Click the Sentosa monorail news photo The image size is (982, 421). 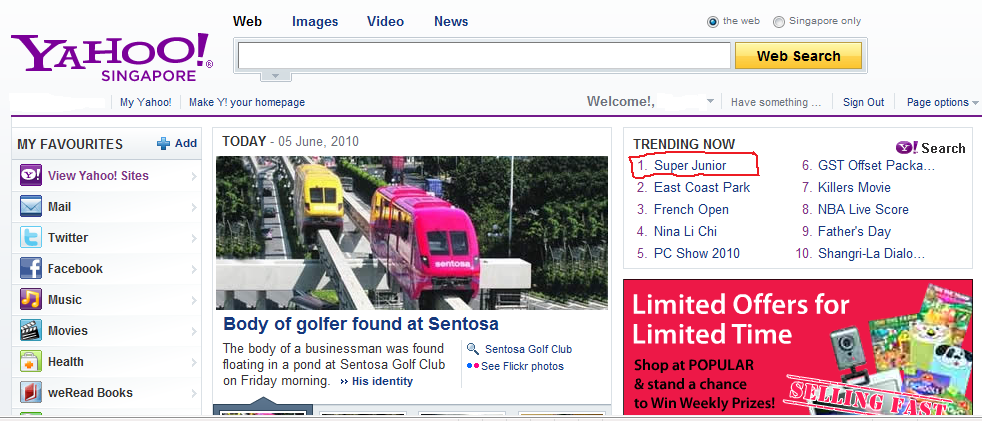point(411,232)
